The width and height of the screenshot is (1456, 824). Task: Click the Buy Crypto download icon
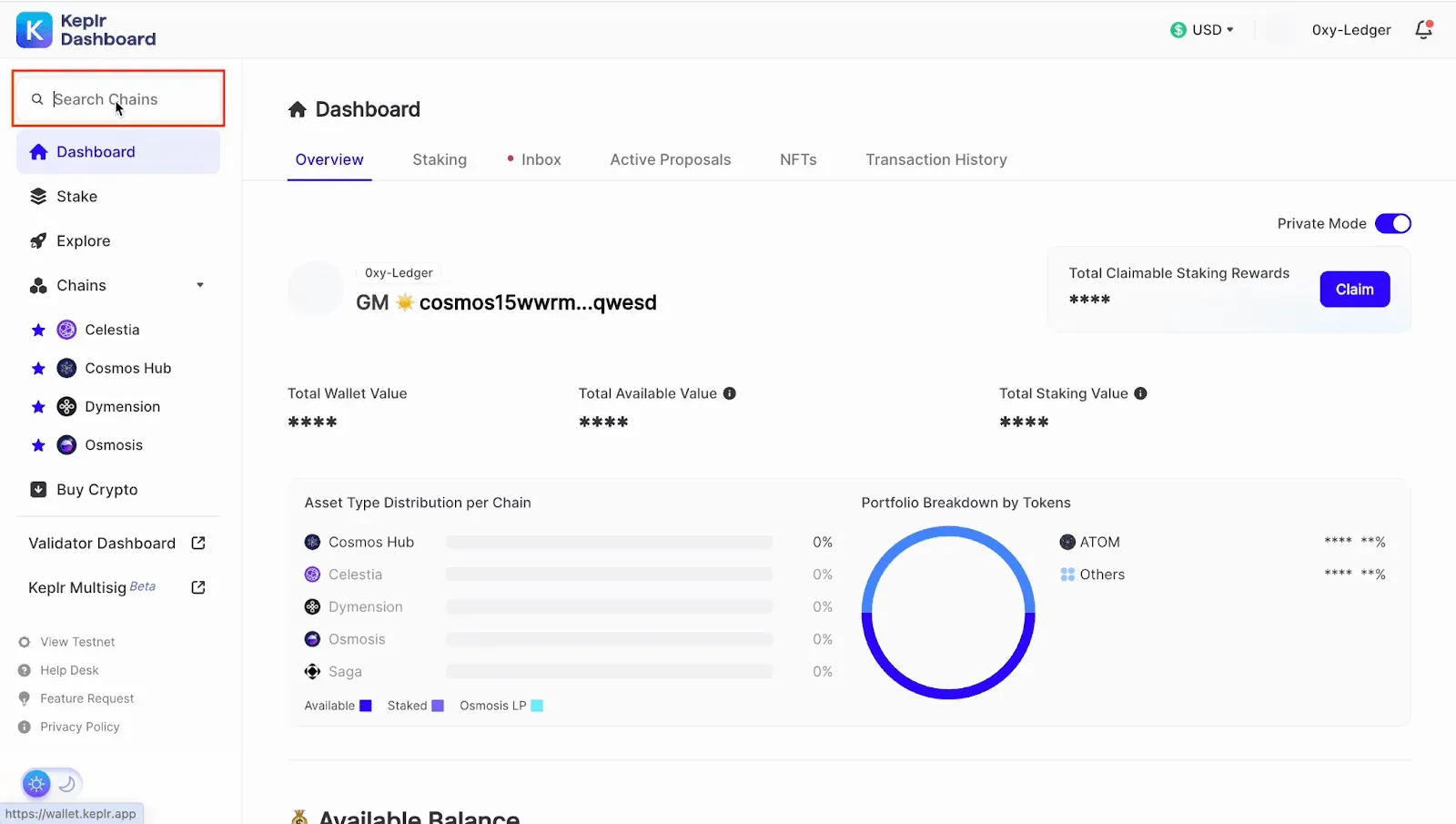point(38,490)
